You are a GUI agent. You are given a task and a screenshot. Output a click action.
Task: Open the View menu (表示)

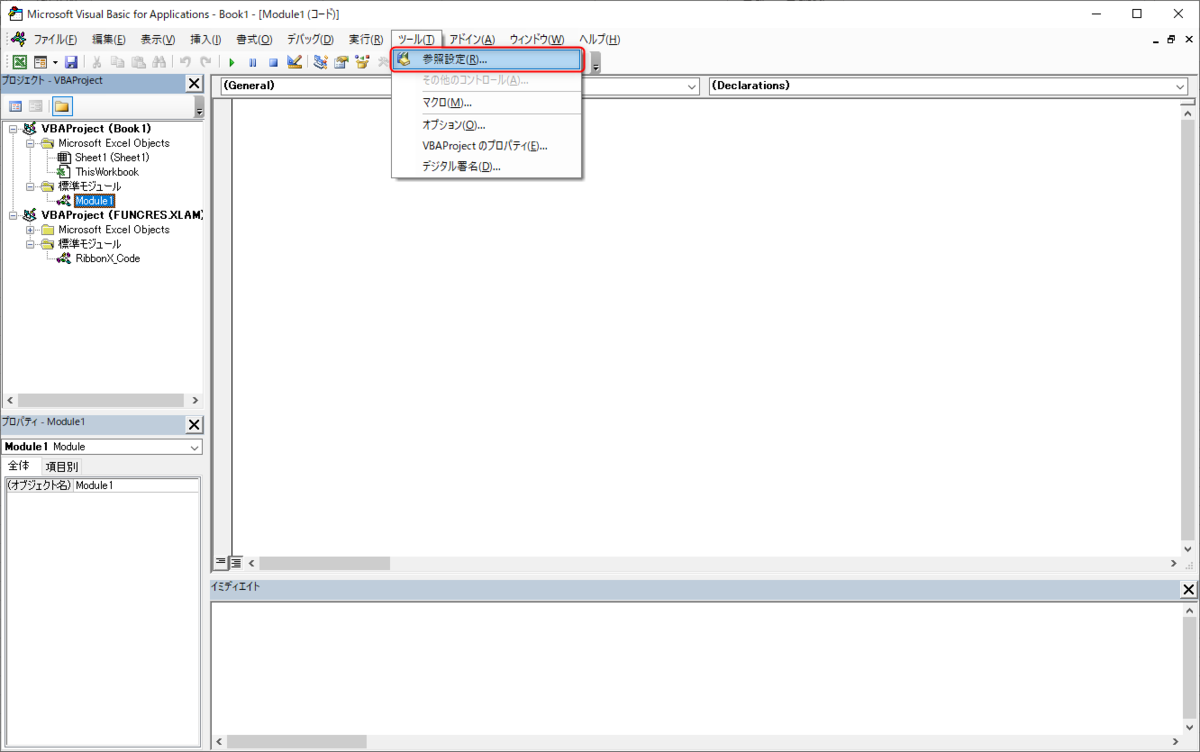pos(158,39)
